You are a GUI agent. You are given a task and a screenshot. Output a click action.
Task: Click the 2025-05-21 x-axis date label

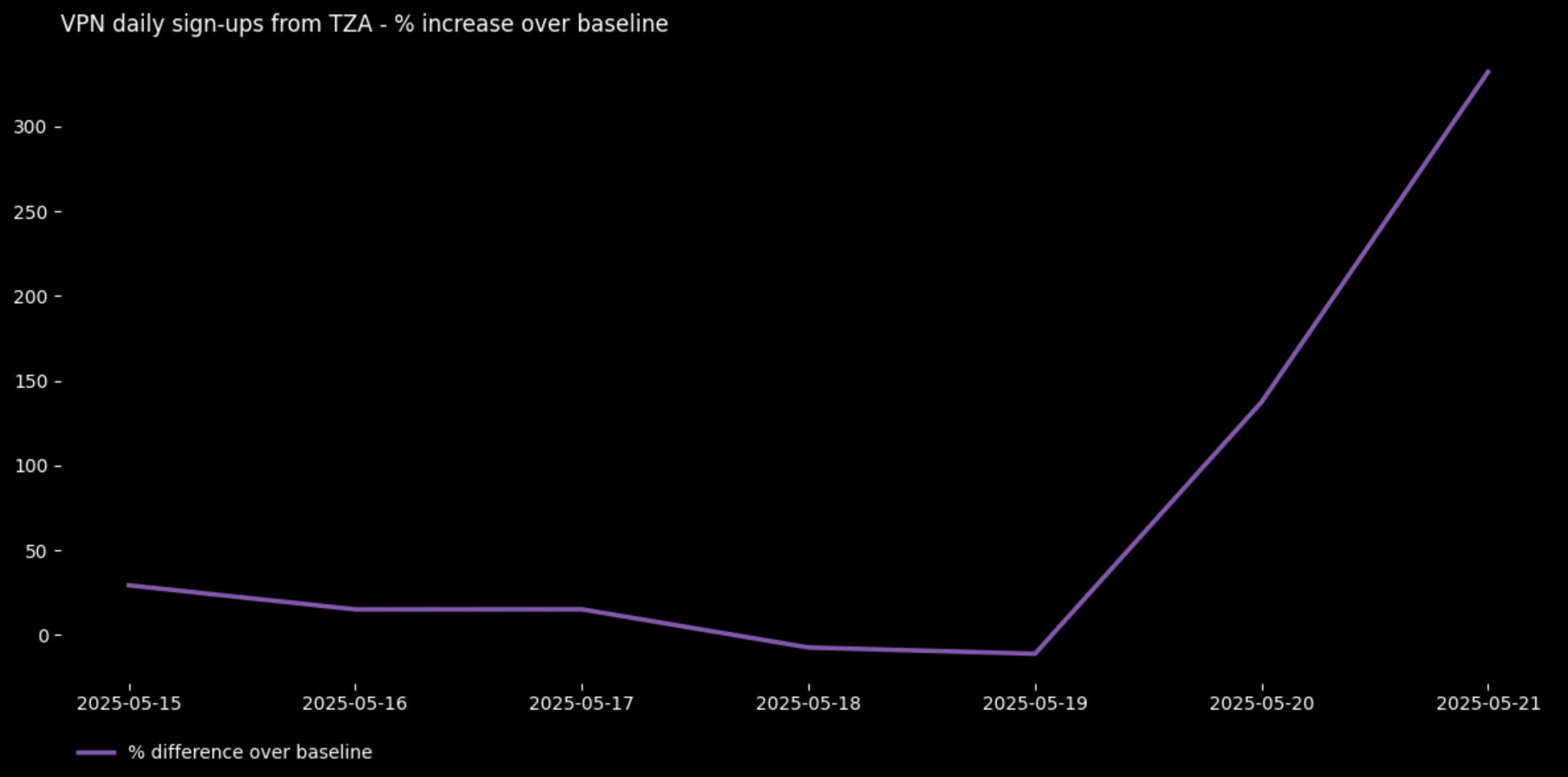click(1488, 704)
